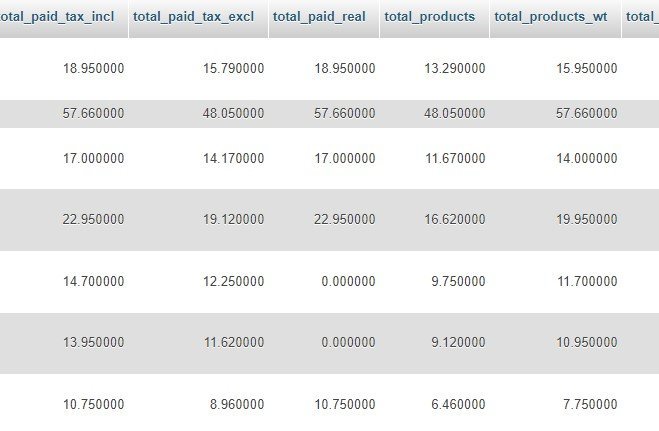Select cell 57.660000 in total_products_wt column
This screenshot has width=659, height=431.
pyautogui.click(x=587, y=113)
